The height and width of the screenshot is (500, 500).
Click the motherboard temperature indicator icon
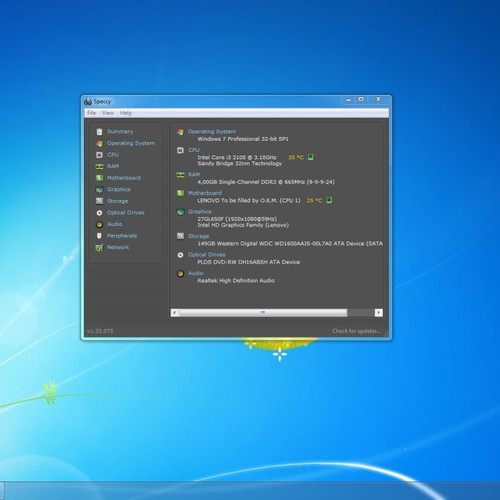pyautogui.click(x=329, y=200)
